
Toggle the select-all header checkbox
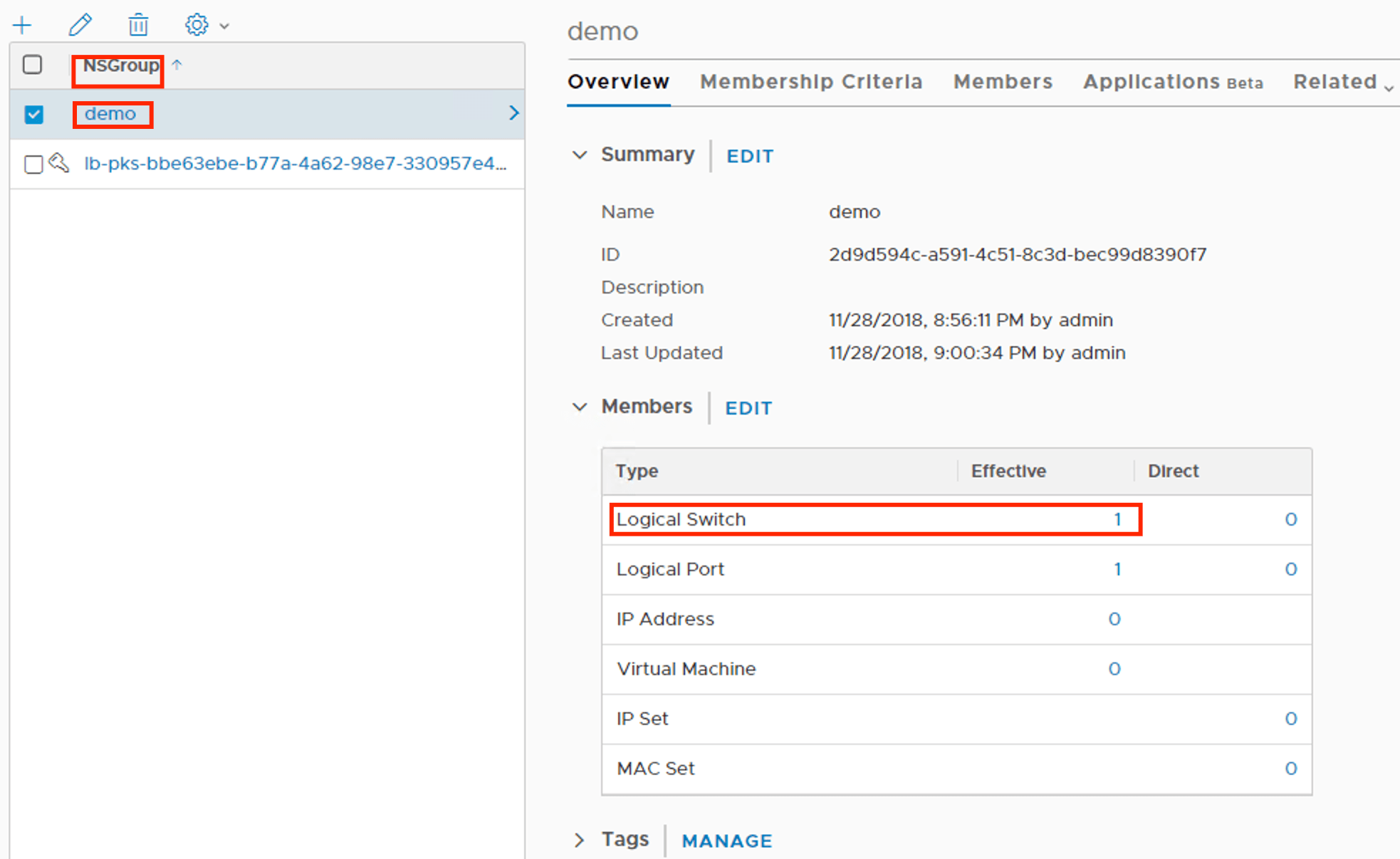(33, 65)
